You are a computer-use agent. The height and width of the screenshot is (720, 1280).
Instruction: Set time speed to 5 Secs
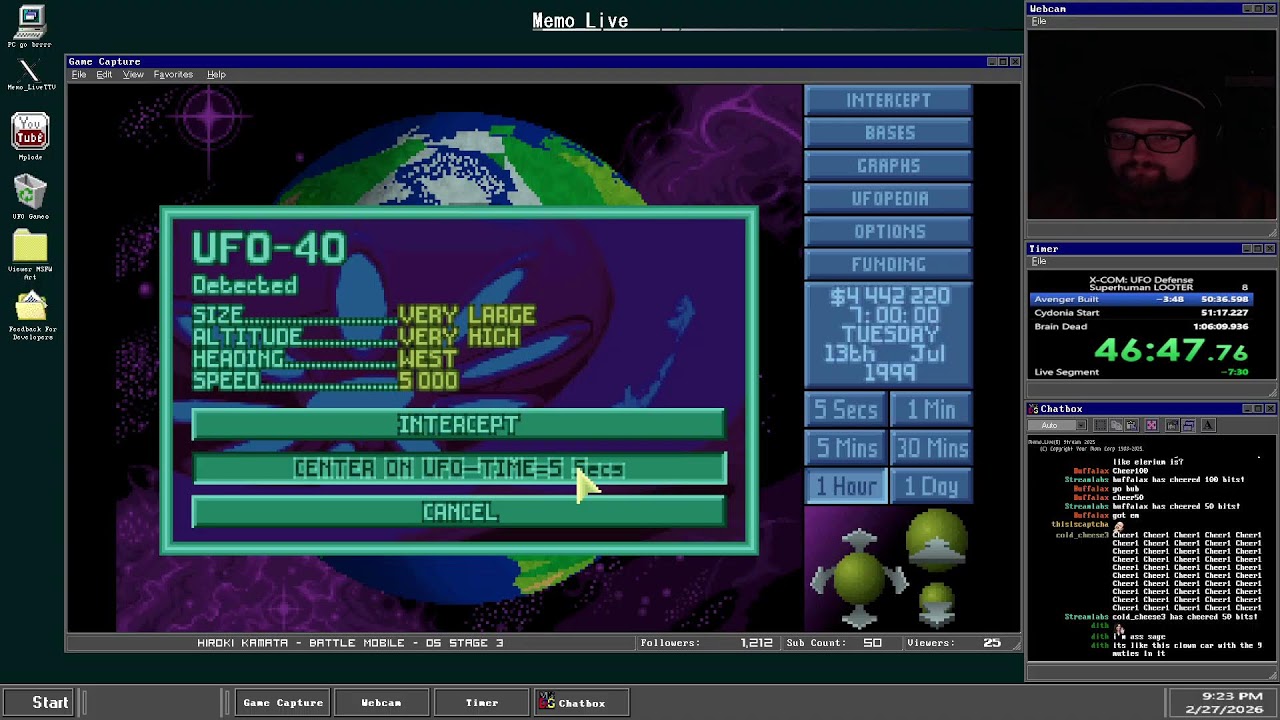click(846, 410)
